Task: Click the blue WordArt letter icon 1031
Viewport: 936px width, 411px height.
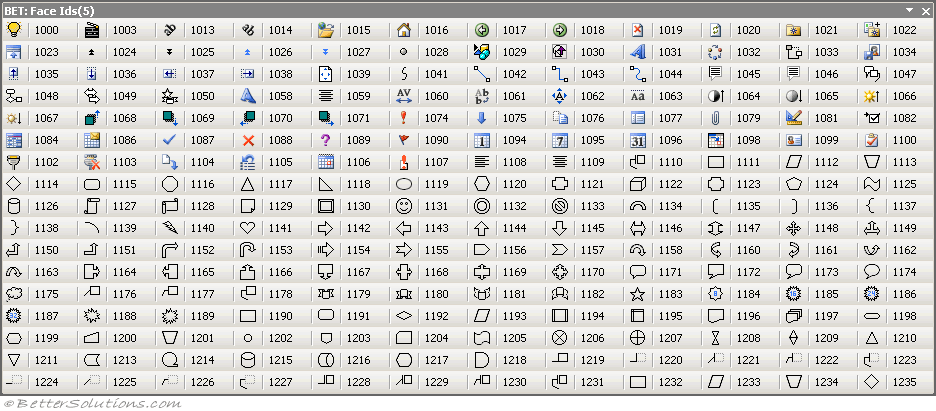Action: click(638, 52)
